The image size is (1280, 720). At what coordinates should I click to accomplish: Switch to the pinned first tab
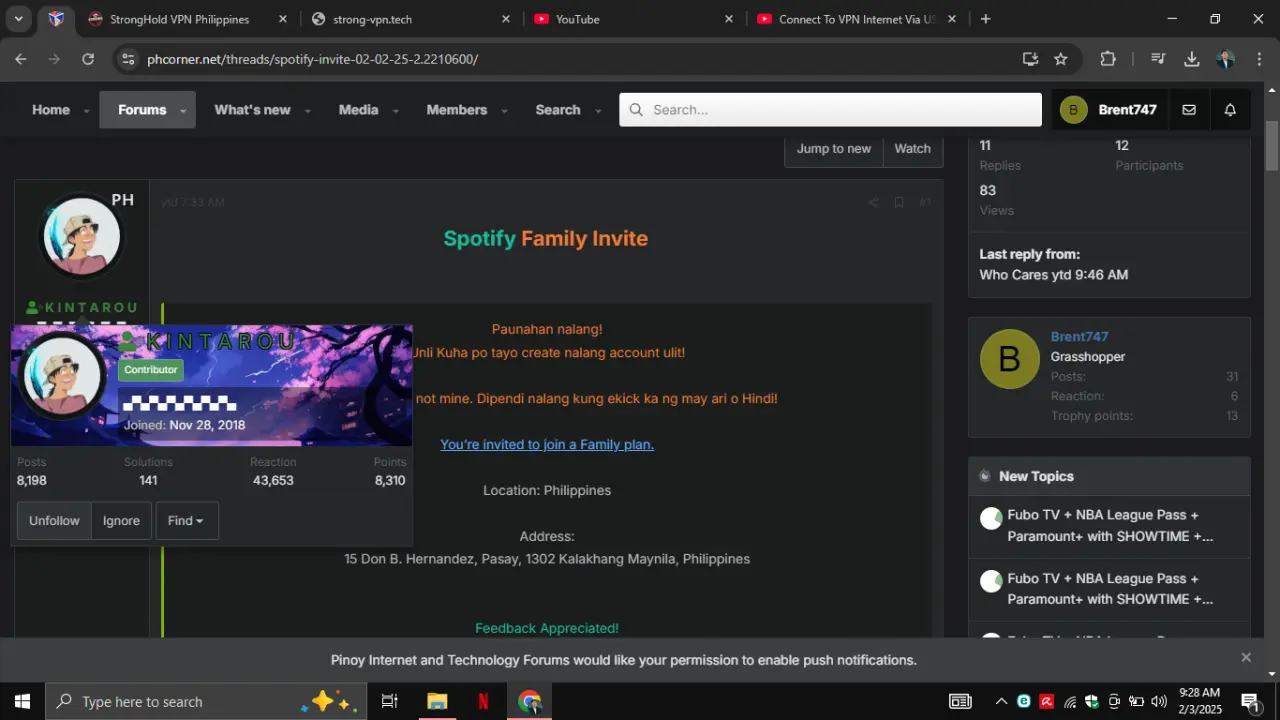pyautogui.click(x=56, y=19)
